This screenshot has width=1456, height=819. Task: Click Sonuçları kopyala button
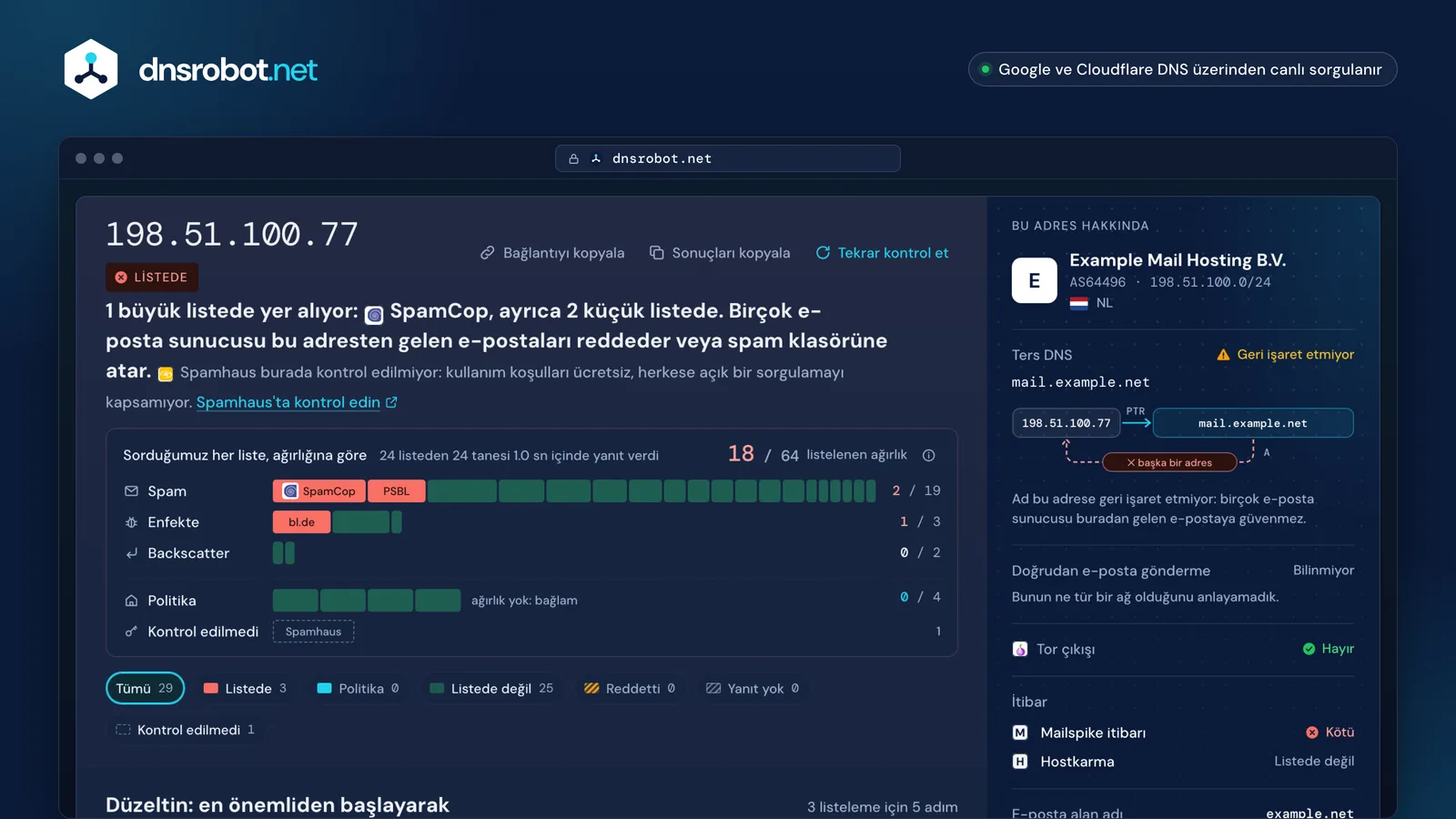[x=720, y=253]
